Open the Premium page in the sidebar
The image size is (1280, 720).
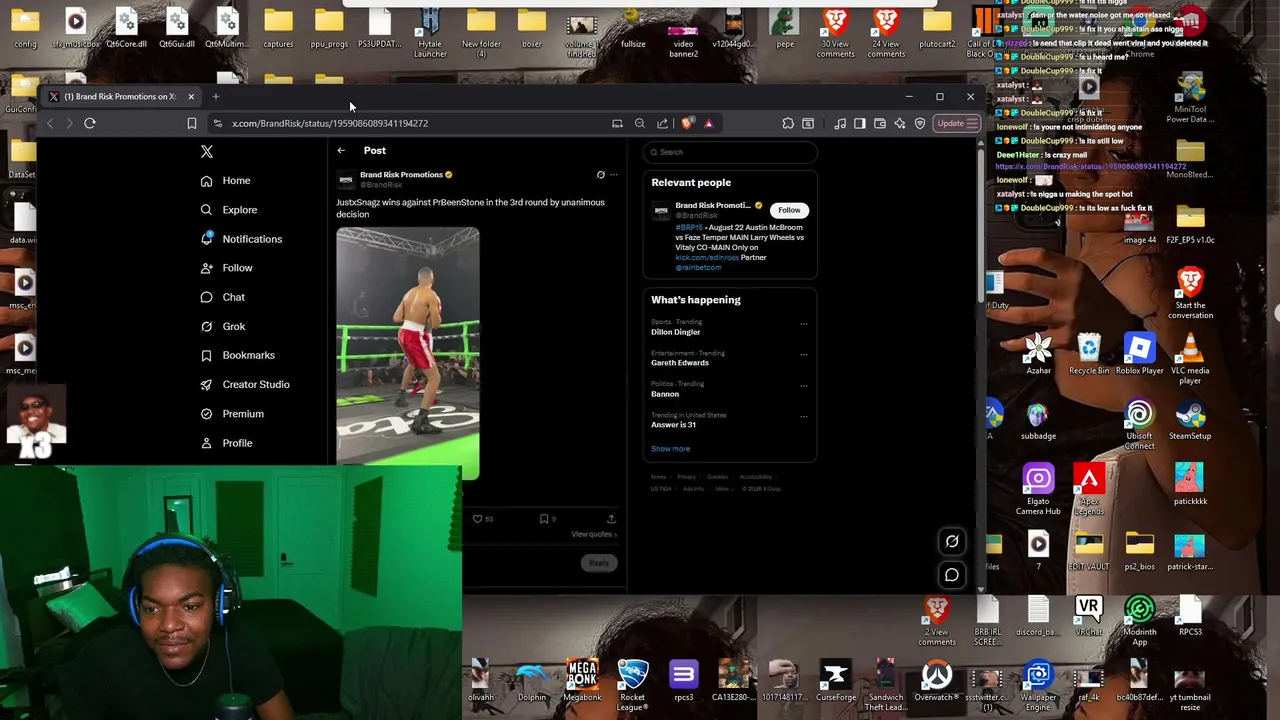232,414
